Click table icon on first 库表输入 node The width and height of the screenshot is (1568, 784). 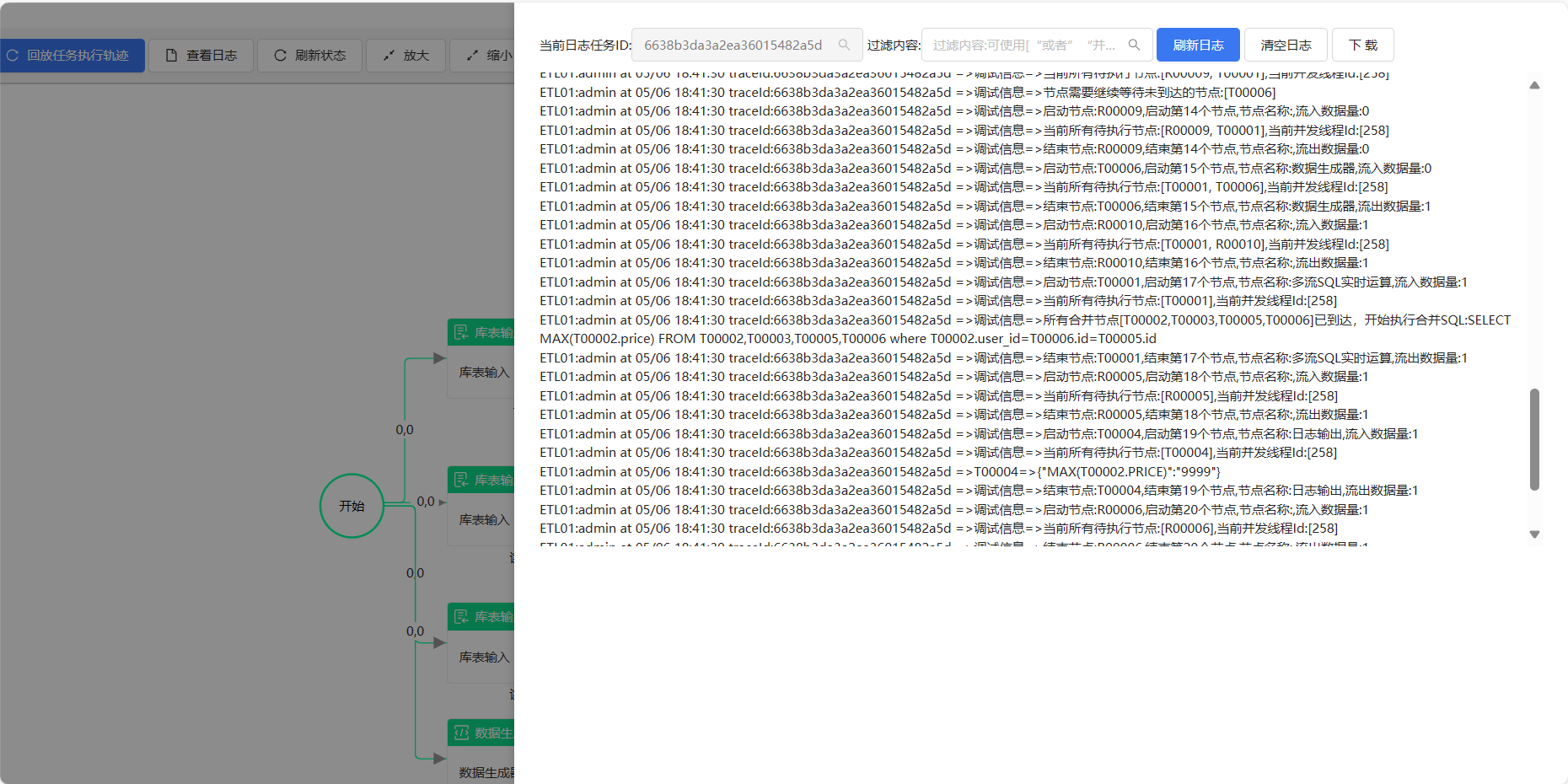click(461, 332)
